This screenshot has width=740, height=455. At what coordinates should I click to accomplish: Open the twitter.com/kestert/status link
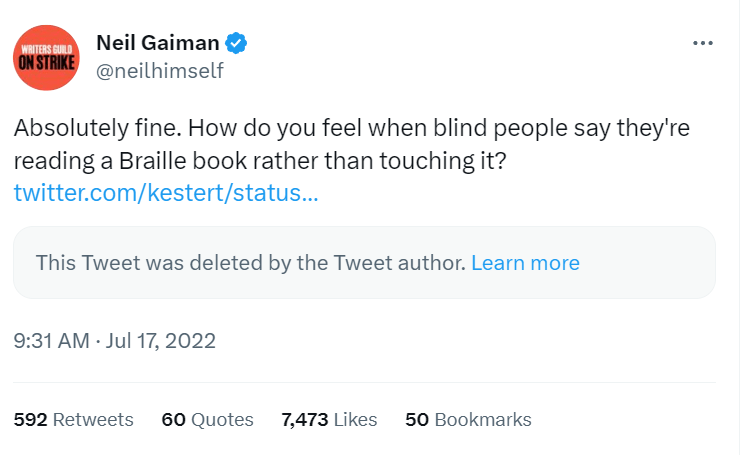166,192
